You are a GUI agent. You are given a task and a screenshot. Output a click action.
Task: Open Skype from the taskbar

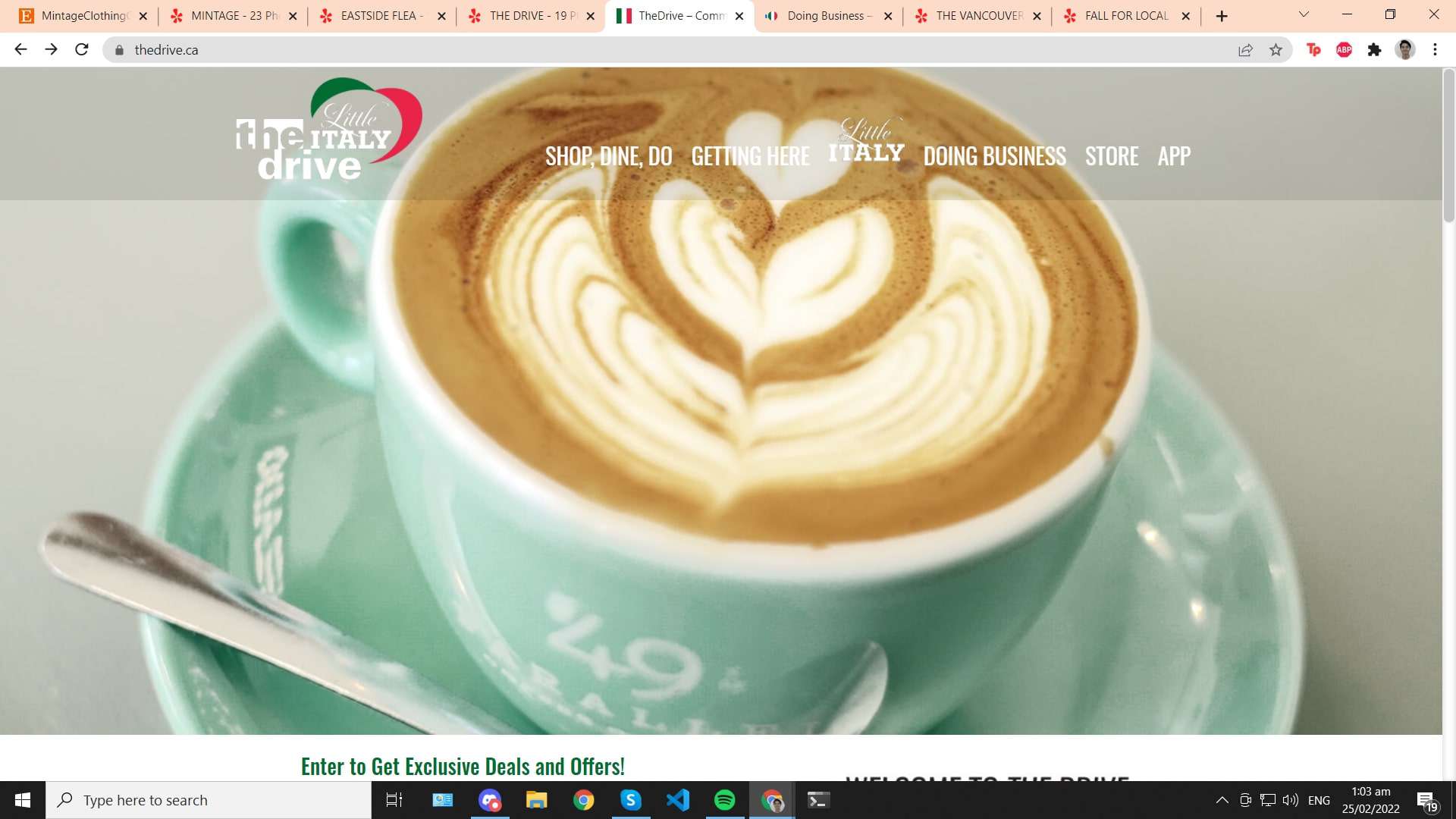tap(631, 800)
